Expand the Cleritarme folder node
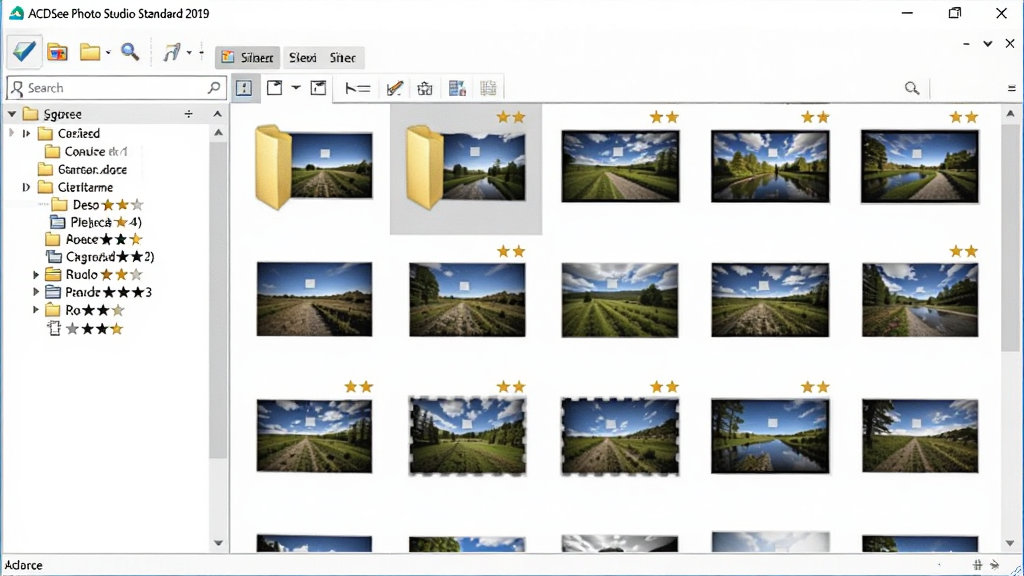Viewport: 1024px width, 576px height. click(26, 187)
